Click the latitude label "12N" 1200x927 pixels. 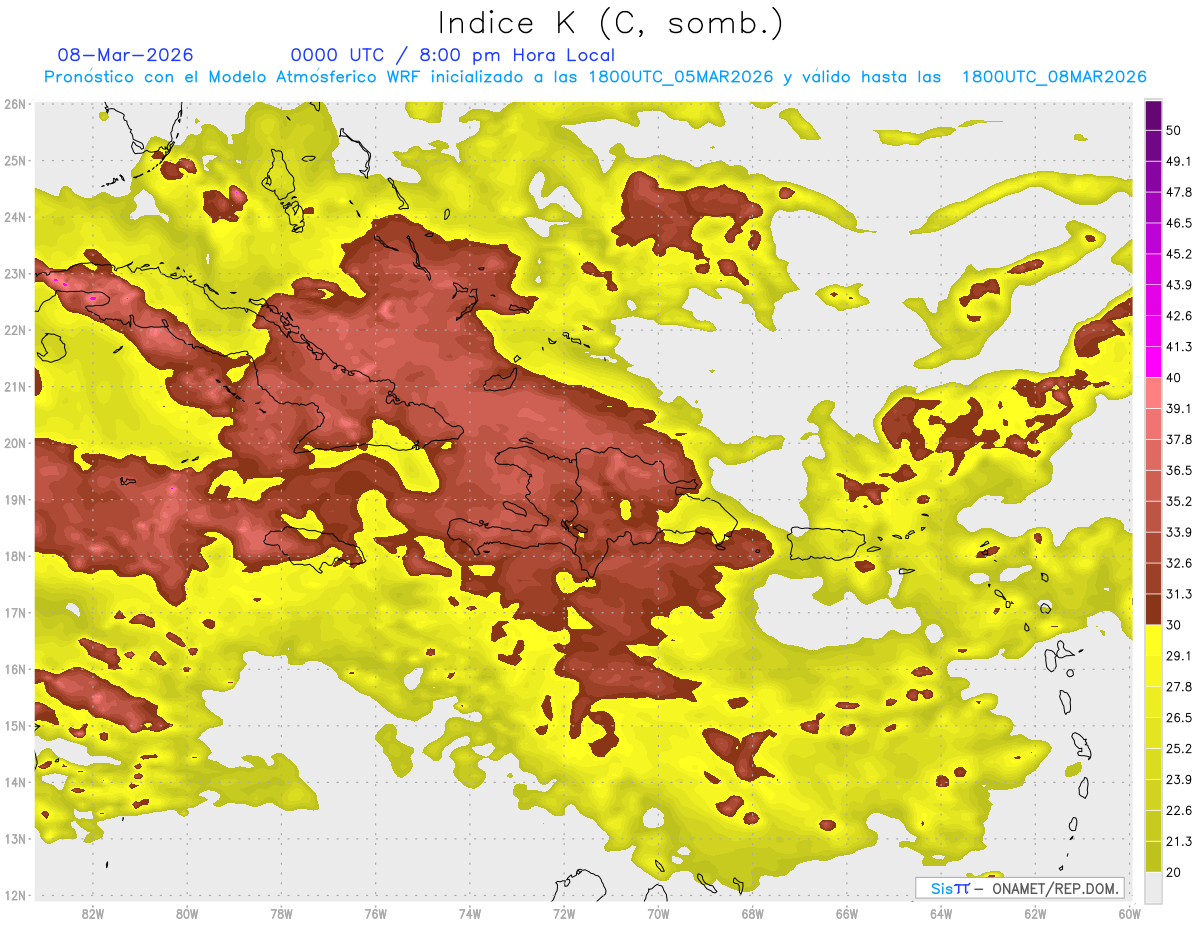[x=14, y=895]
